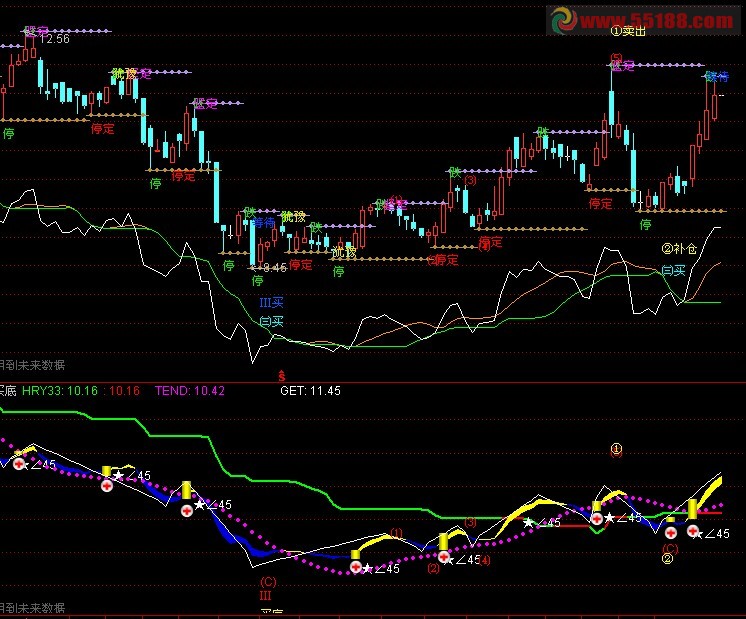Click the leftmost red plus marker
The image size is (746, 619).
point(19,464)
